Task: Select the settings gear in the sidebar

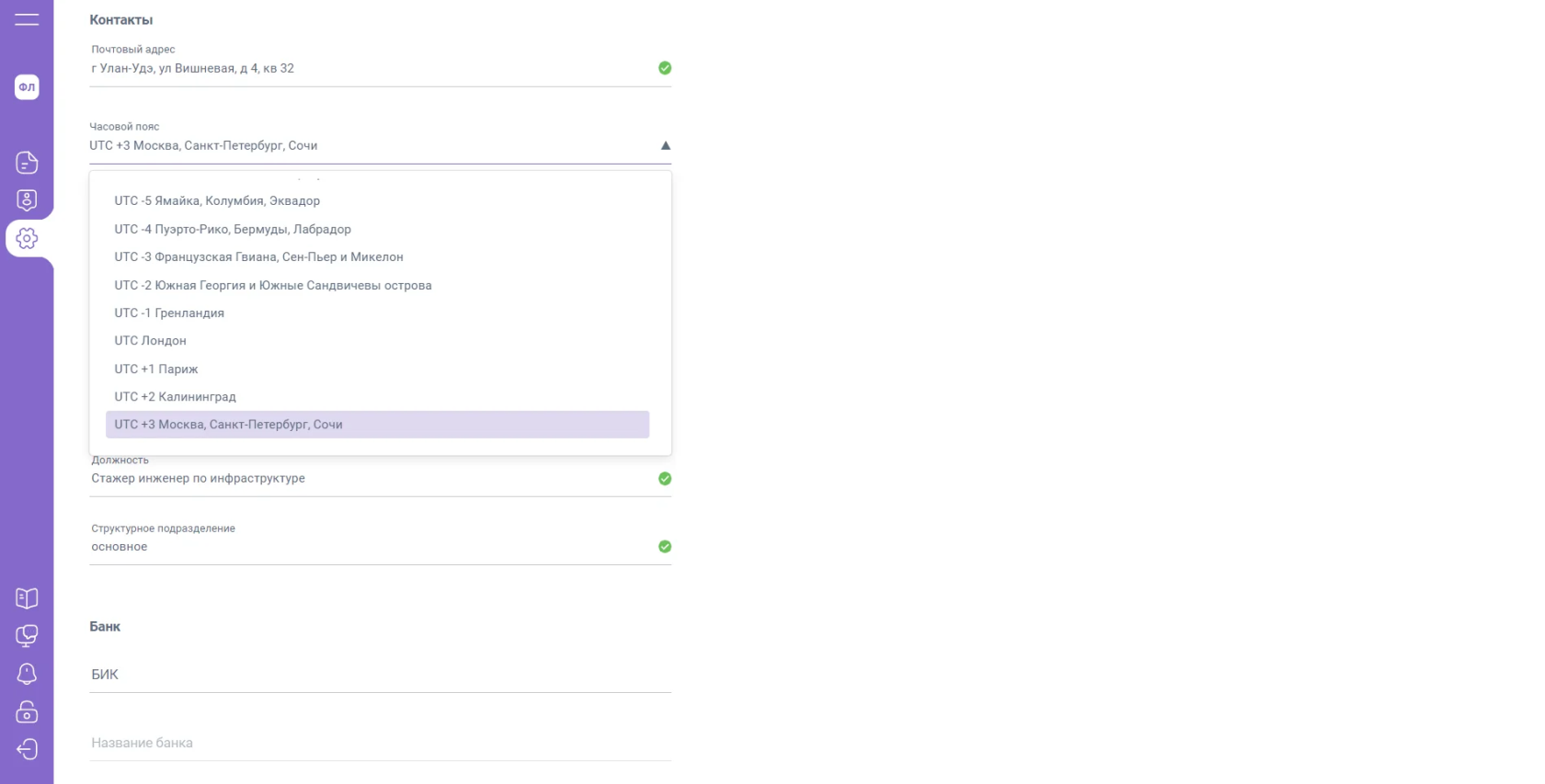Action: 27,239
